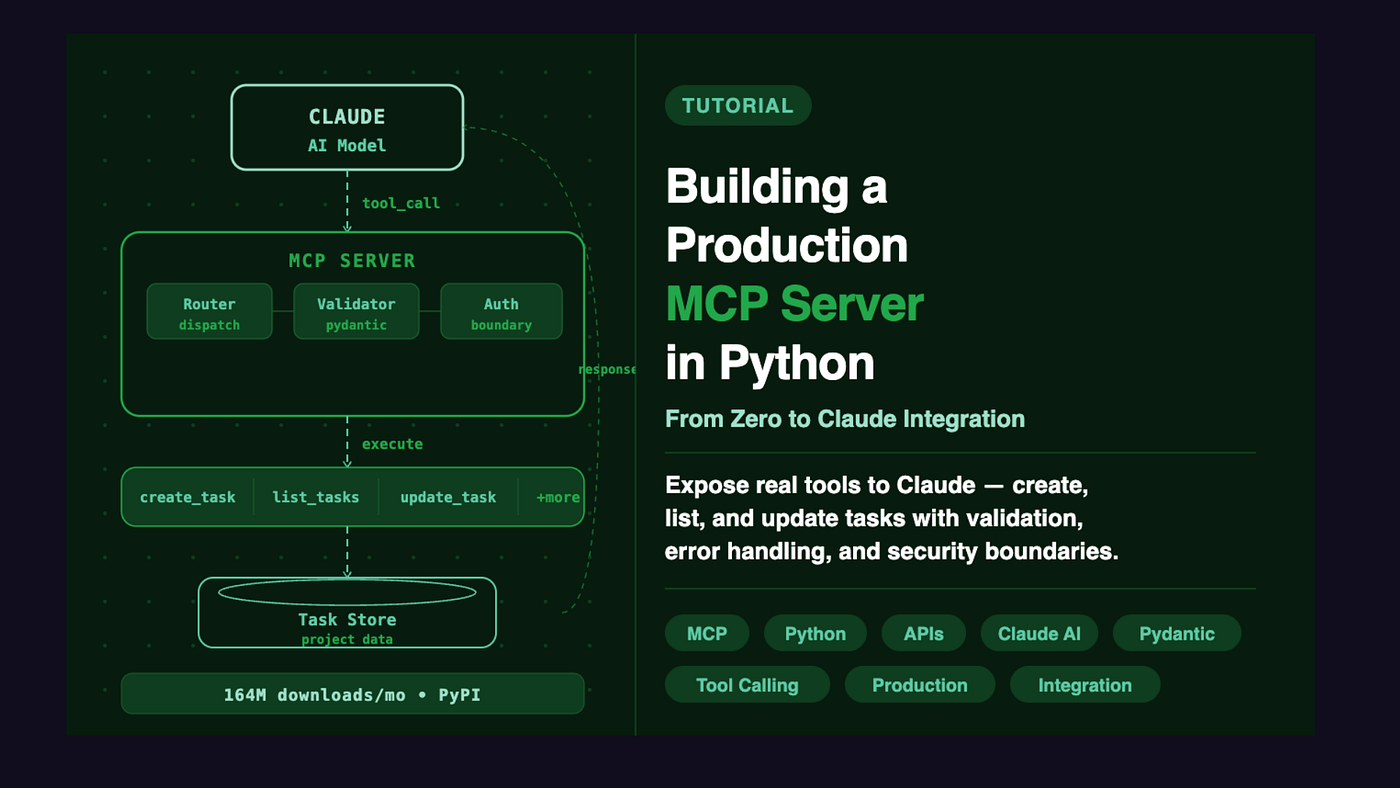
Task: Click the Task Store cylinder
Action: tap(347, 612)
